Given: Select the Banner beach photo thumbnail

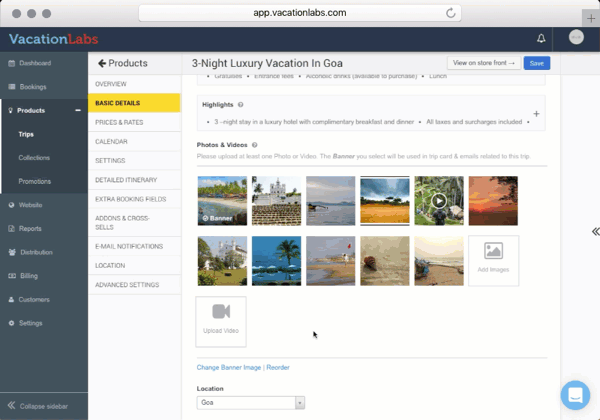Looking at the screenshot, I should point(222,200).
